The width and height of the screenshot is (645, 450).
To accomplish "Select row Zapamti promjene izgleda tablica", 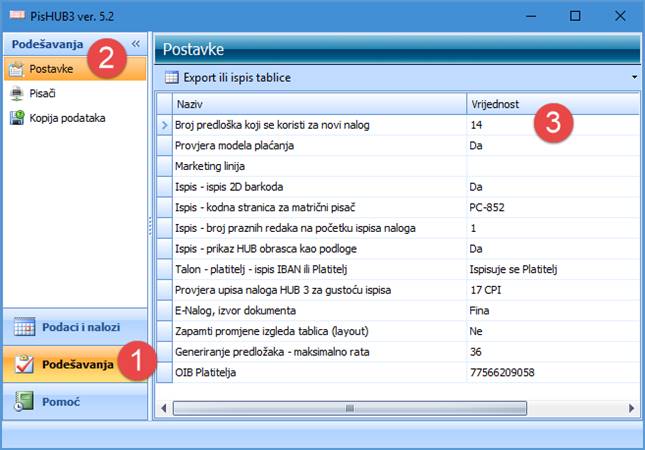I will (x=398, y=331).
